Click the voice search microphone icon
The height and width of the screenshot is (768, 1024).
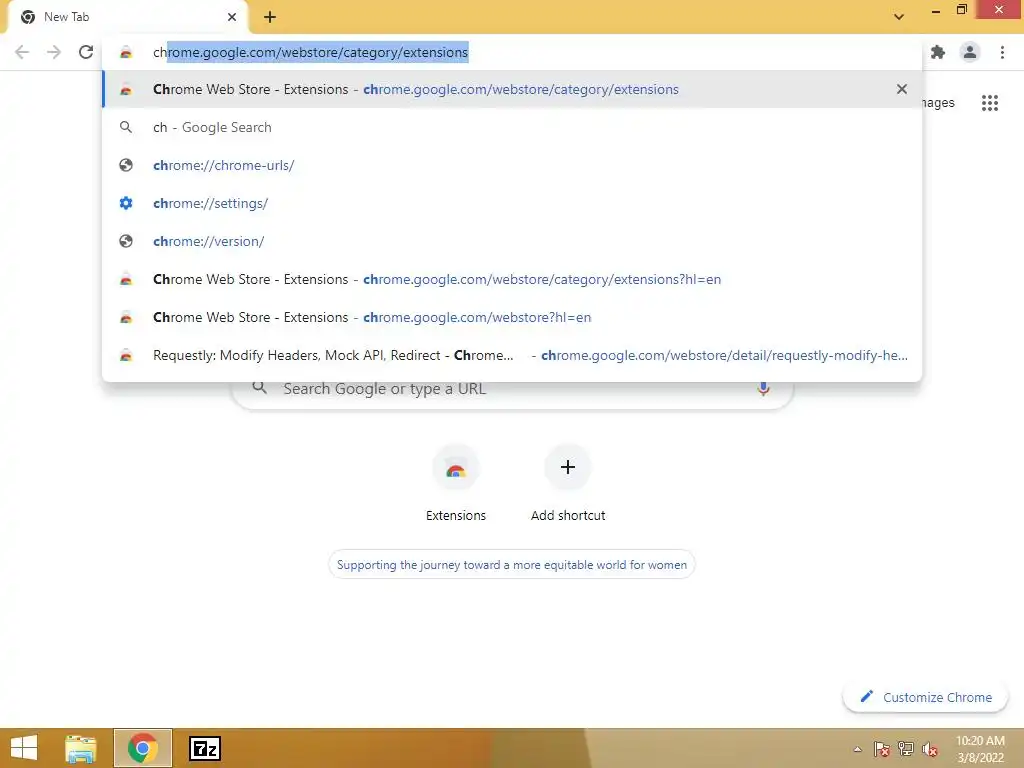coord(763,389)
